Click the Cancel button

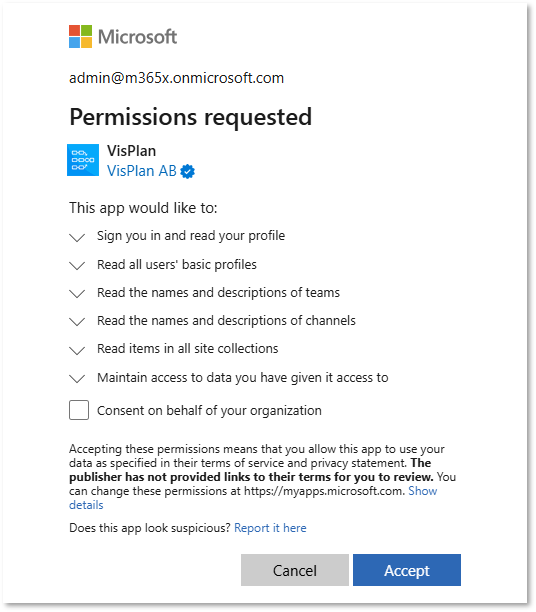click(x=295, y=570)
